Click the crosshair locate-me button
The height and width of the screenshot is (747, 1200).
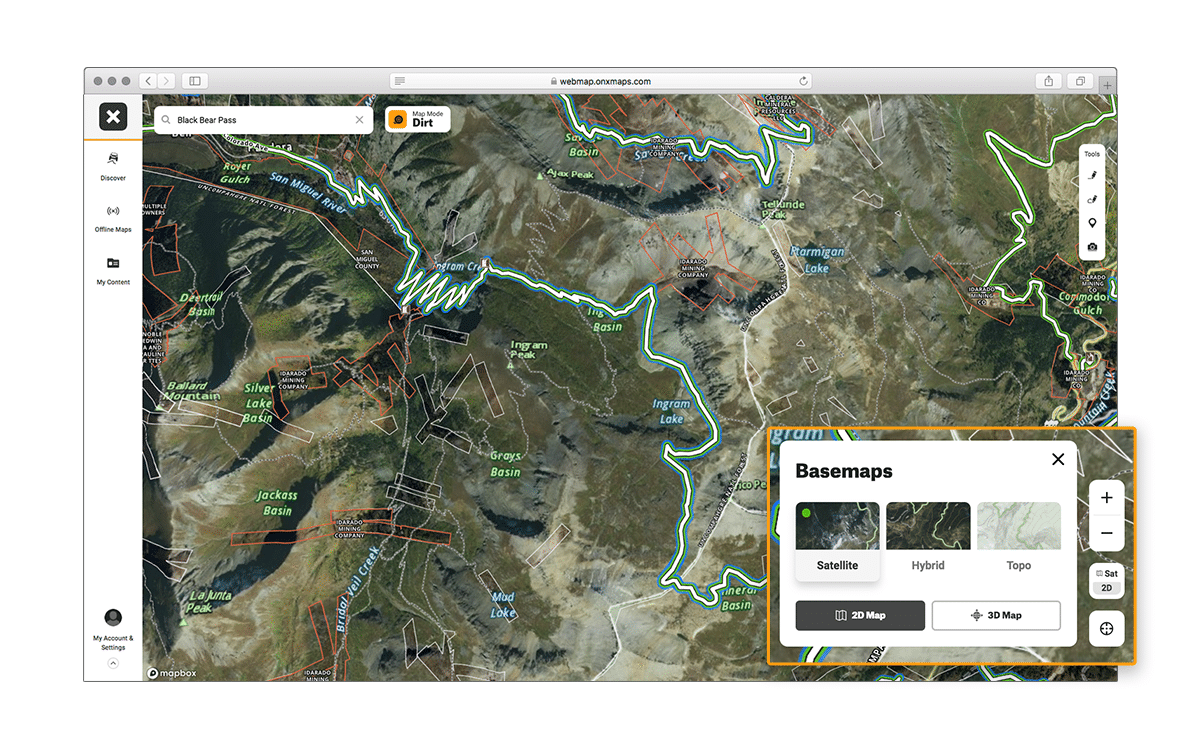[x=1106, y=629]
